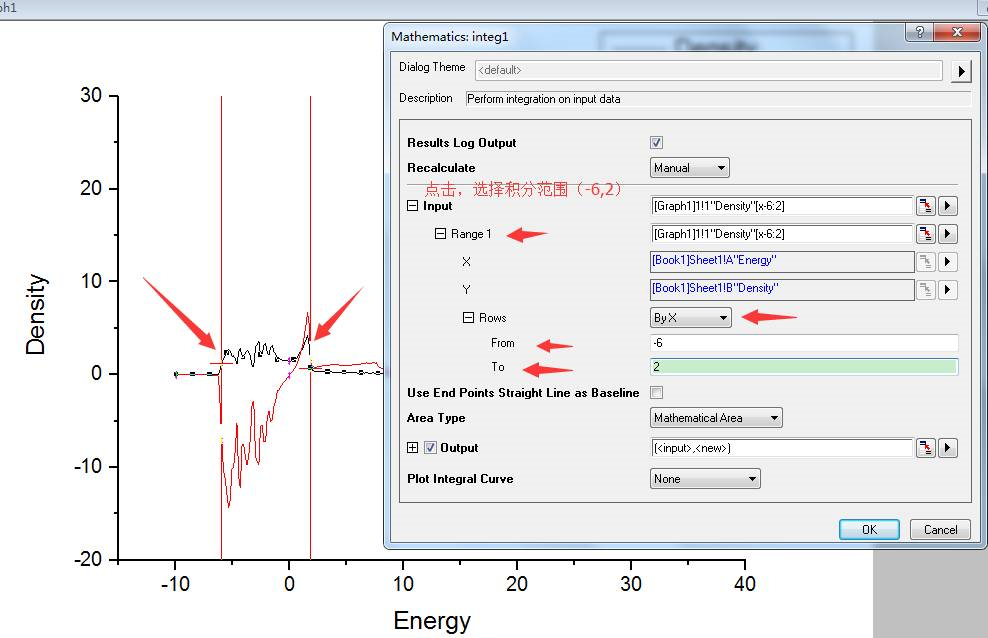Screen dimensions: 988x638
Task: Uncheck the Output checkbox
Action: (x=430, y=448)
